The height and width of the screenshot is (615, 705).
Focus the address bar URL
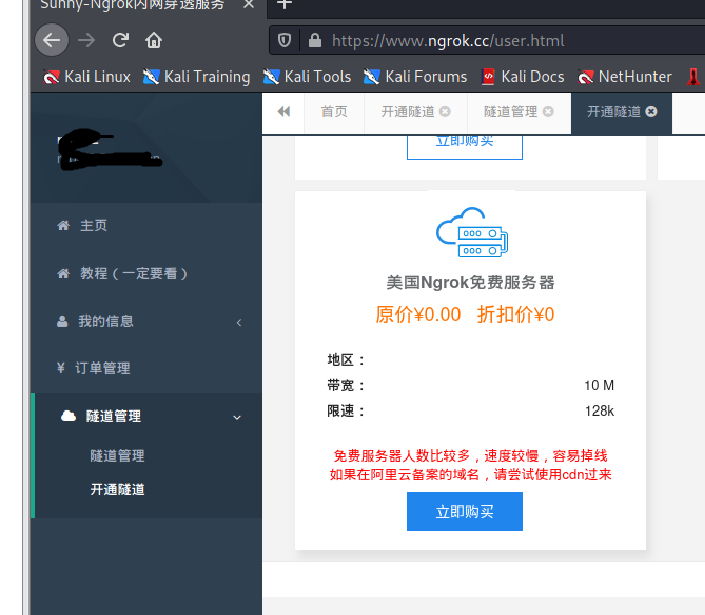click(x=448, y=40)
